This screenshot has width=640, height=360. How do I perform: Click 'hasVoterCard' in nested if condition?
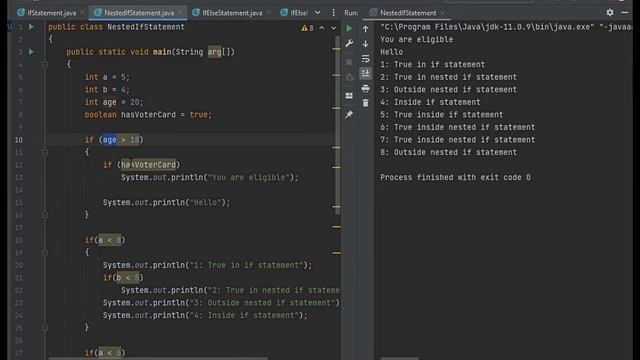click(x=149, y=165)
